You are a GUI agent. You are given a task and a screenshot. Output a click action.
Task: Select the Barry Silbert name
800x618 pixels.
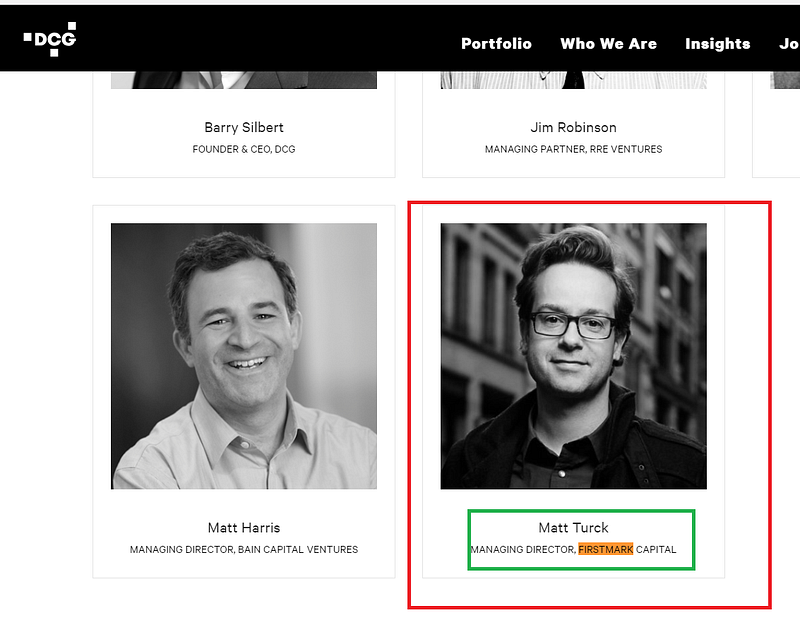click(243, 127)
